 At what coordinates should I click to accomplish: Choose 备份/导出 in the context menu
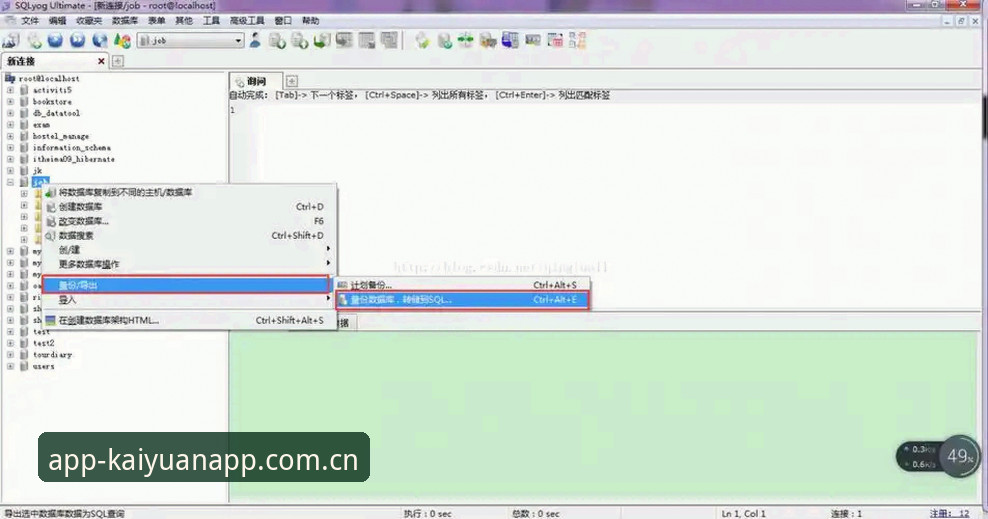coord(185,285)
